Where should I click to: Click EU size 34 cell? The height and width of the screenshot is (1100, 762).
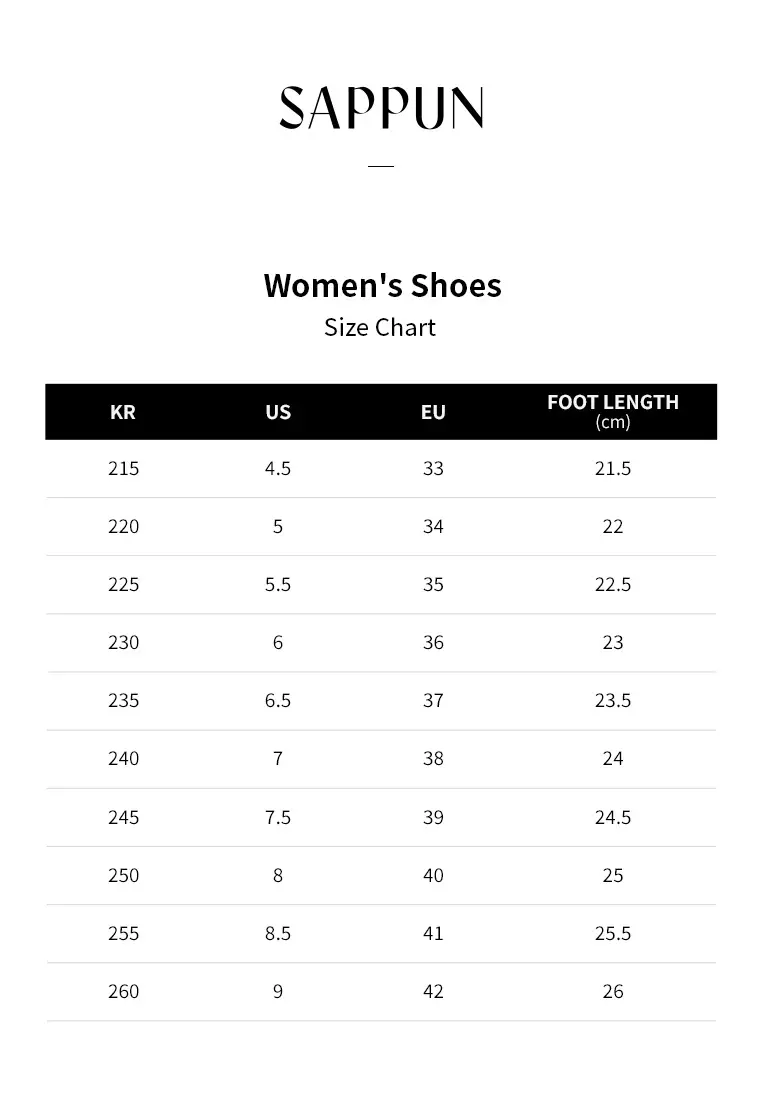[x=433, y=526]
